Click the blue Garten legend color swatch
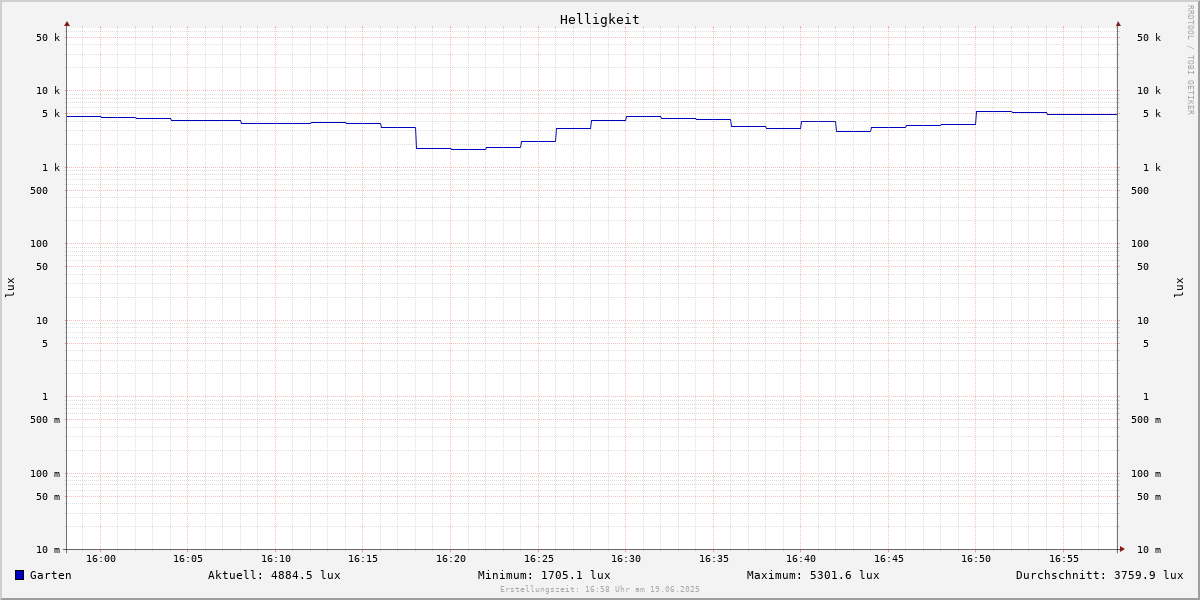The image size is (1200, 600). click(19, 575)
